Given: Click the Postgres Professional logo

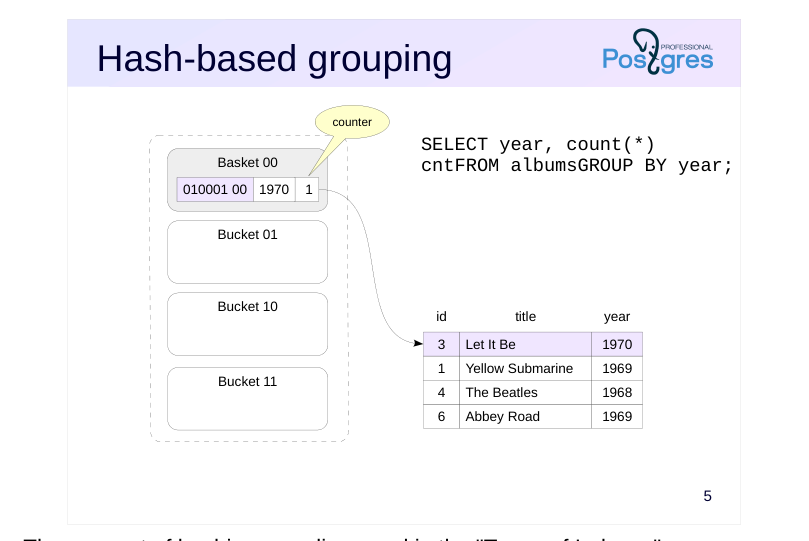Looking at the screenshot, I should tap(658, 52).
